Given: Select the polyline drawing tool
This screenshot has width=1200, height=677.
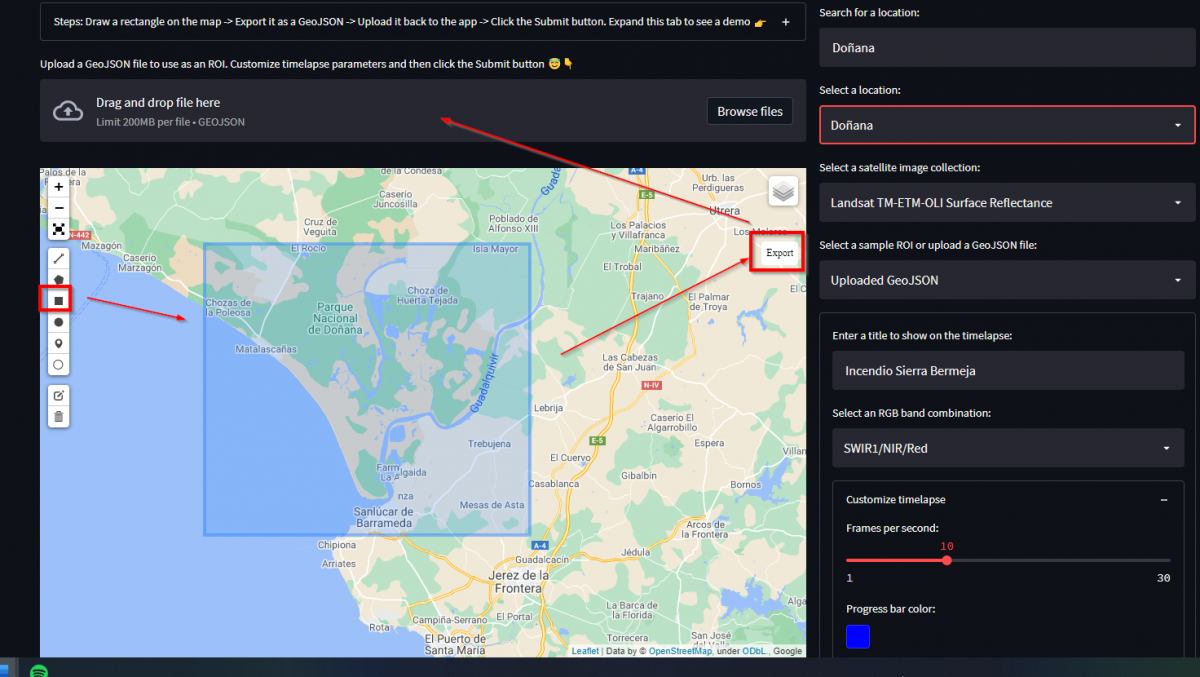Looking at the screenshot, I should coord(58,257).
